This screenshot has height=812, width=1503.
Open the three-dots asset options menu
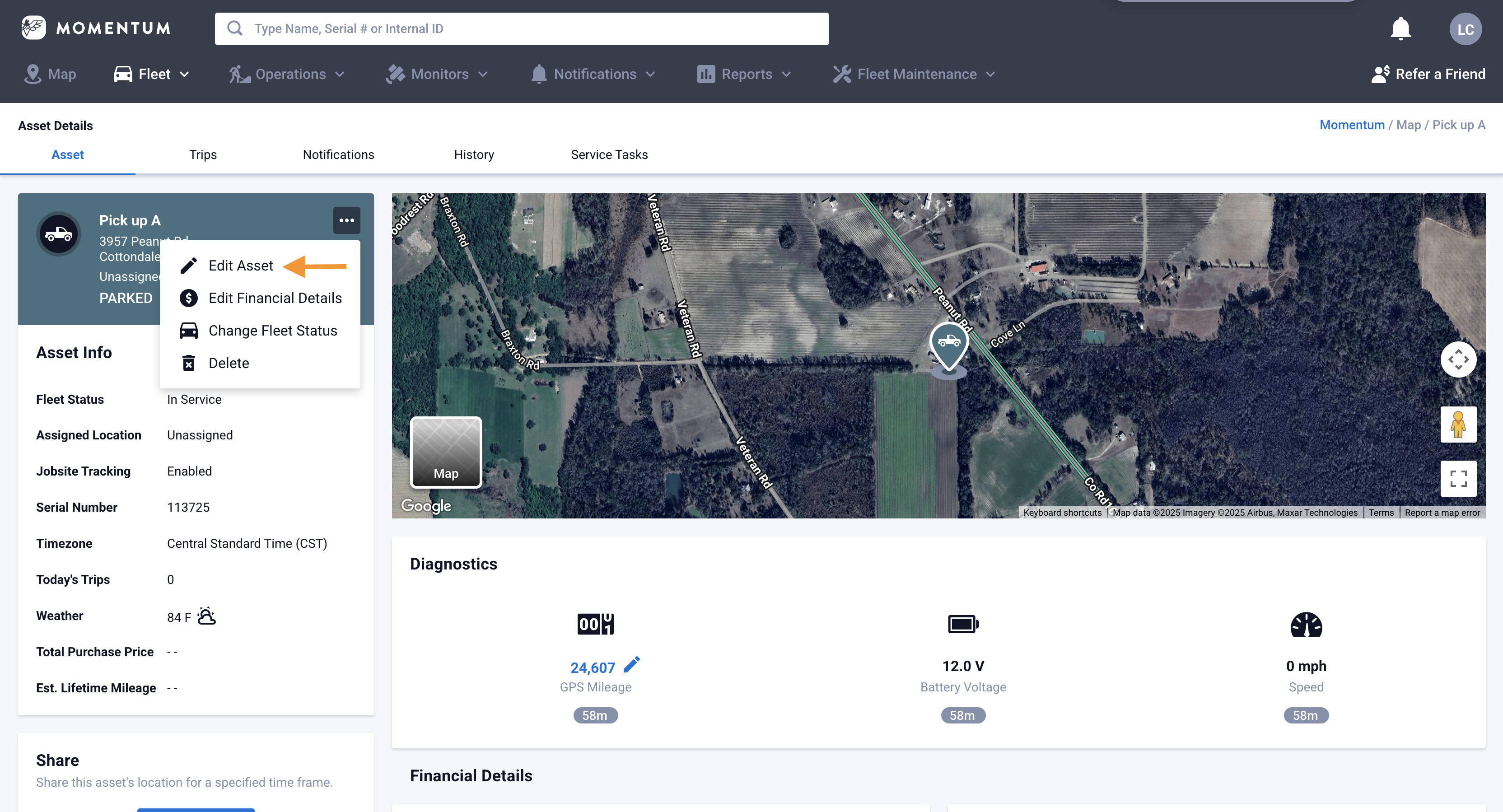[346, 220]
